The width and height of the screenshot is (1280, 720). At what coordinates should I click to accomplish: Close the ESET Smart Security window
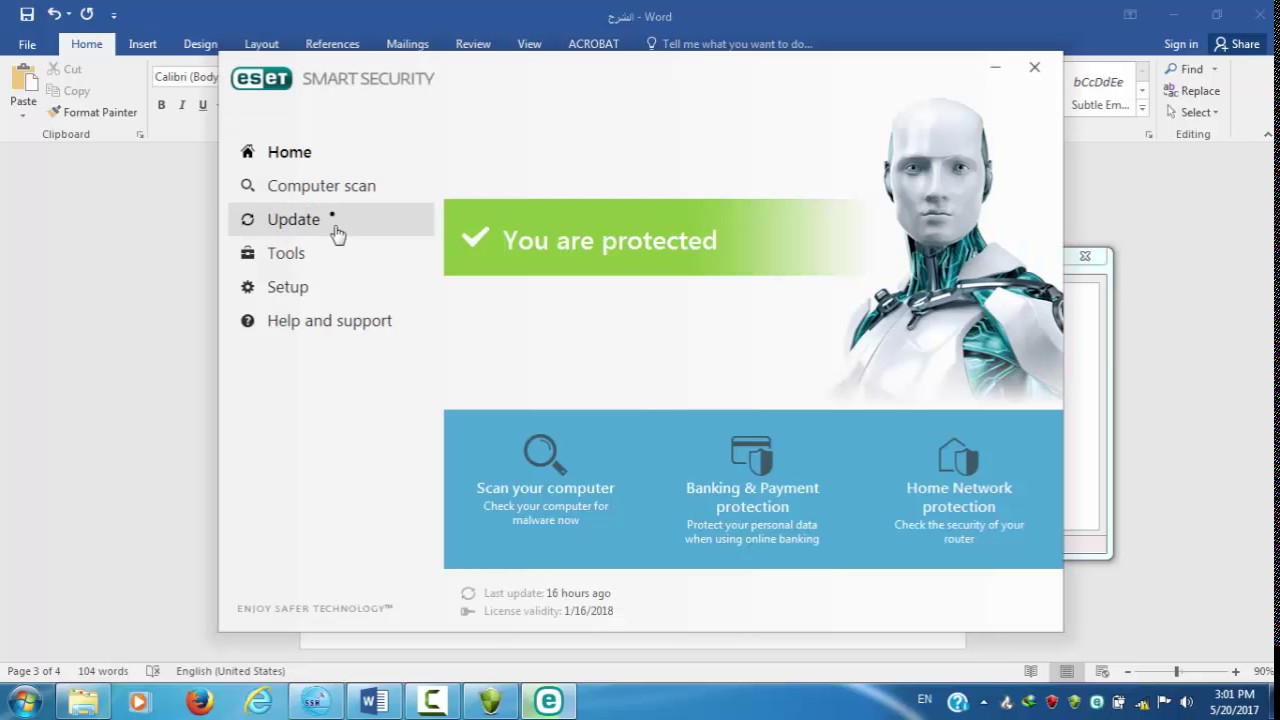click(x=1034, y=67)
